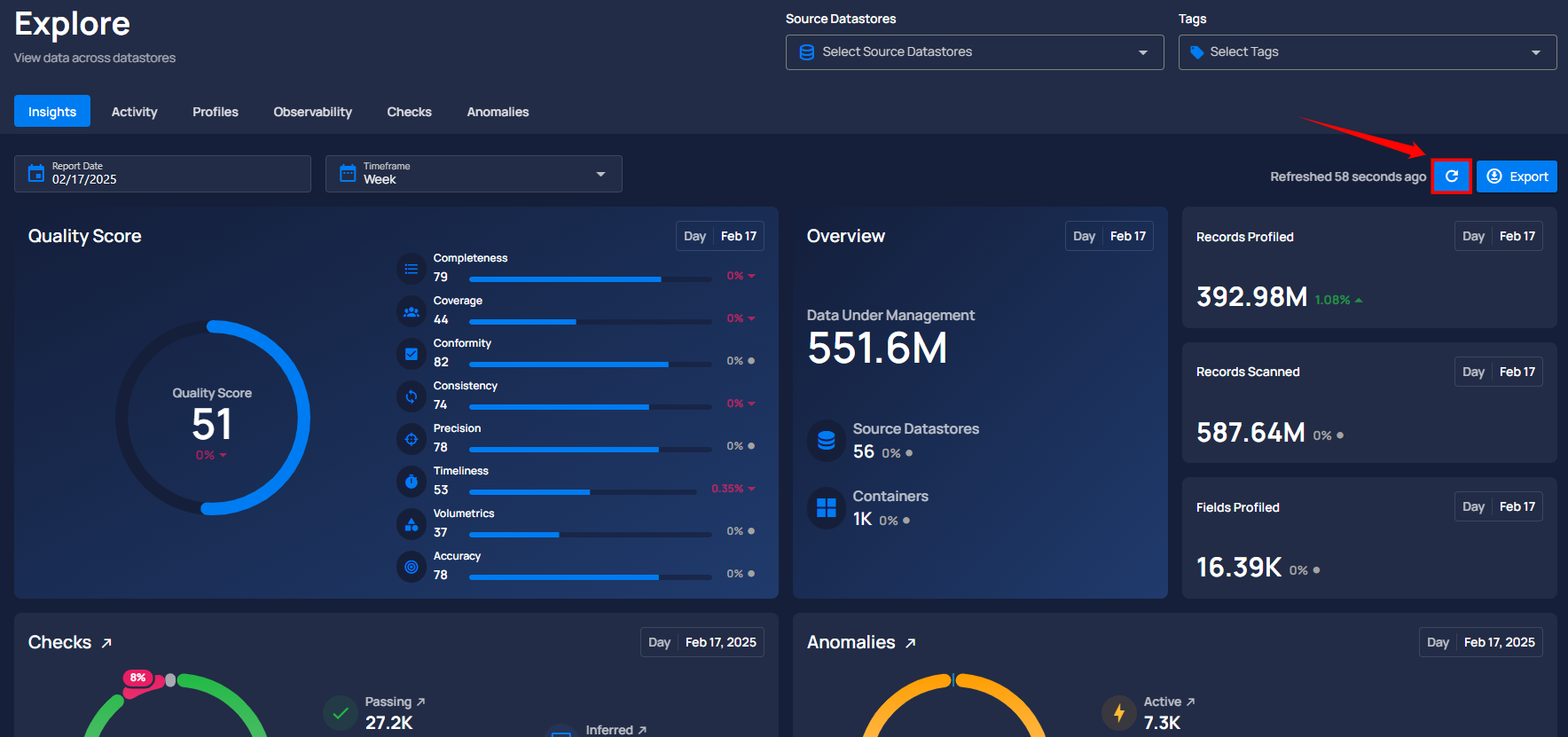The height and width of the screenshot is (737, 1568).
Task: Click the refresh icon button
Action: pyautogui.click(x=1452, y=176)
